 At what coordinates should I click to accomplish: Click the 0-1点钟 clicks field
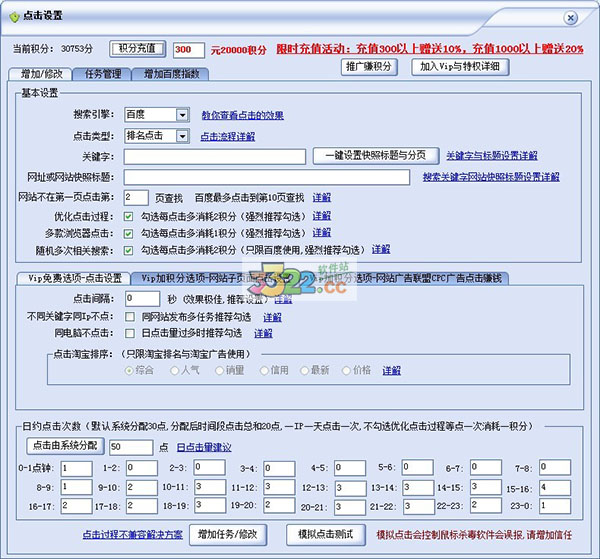pyautogui.click(x=77, y=468)
